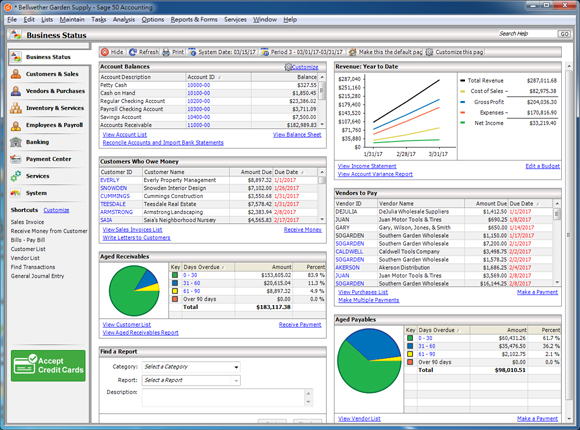Click View Balance Sheet link
The height and width of the screenshot is (430, 580).
pyautogui.click(x=297, y=135)
